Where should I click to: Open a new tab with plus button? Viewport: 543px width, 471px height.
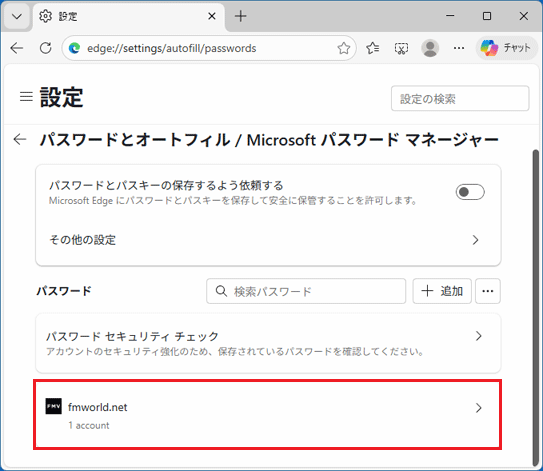(240, 16)
